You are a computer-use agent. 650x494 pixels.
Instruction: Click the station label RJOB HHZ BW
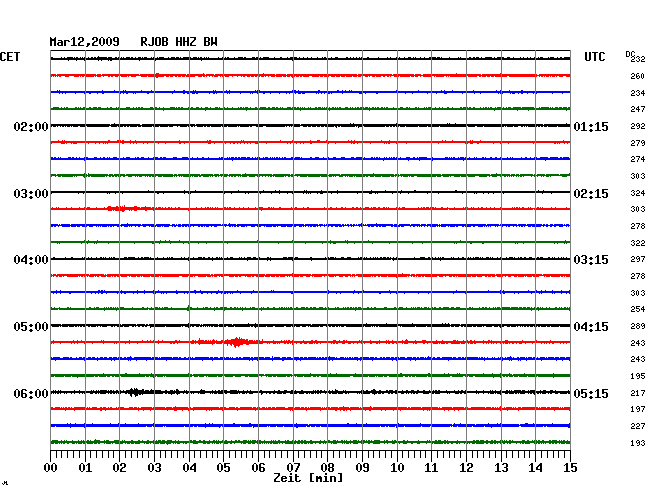pos(179,42)
